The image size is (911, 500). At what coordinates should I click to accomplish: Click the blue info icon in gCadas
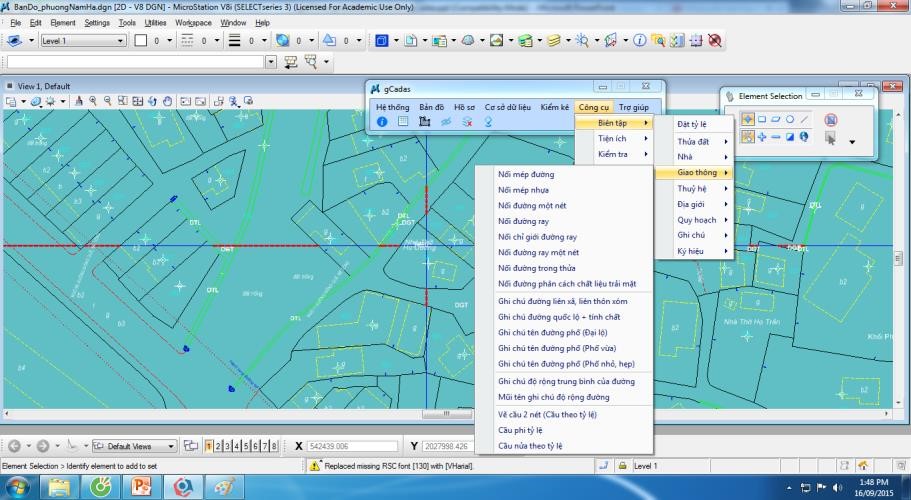click(381, 122)
